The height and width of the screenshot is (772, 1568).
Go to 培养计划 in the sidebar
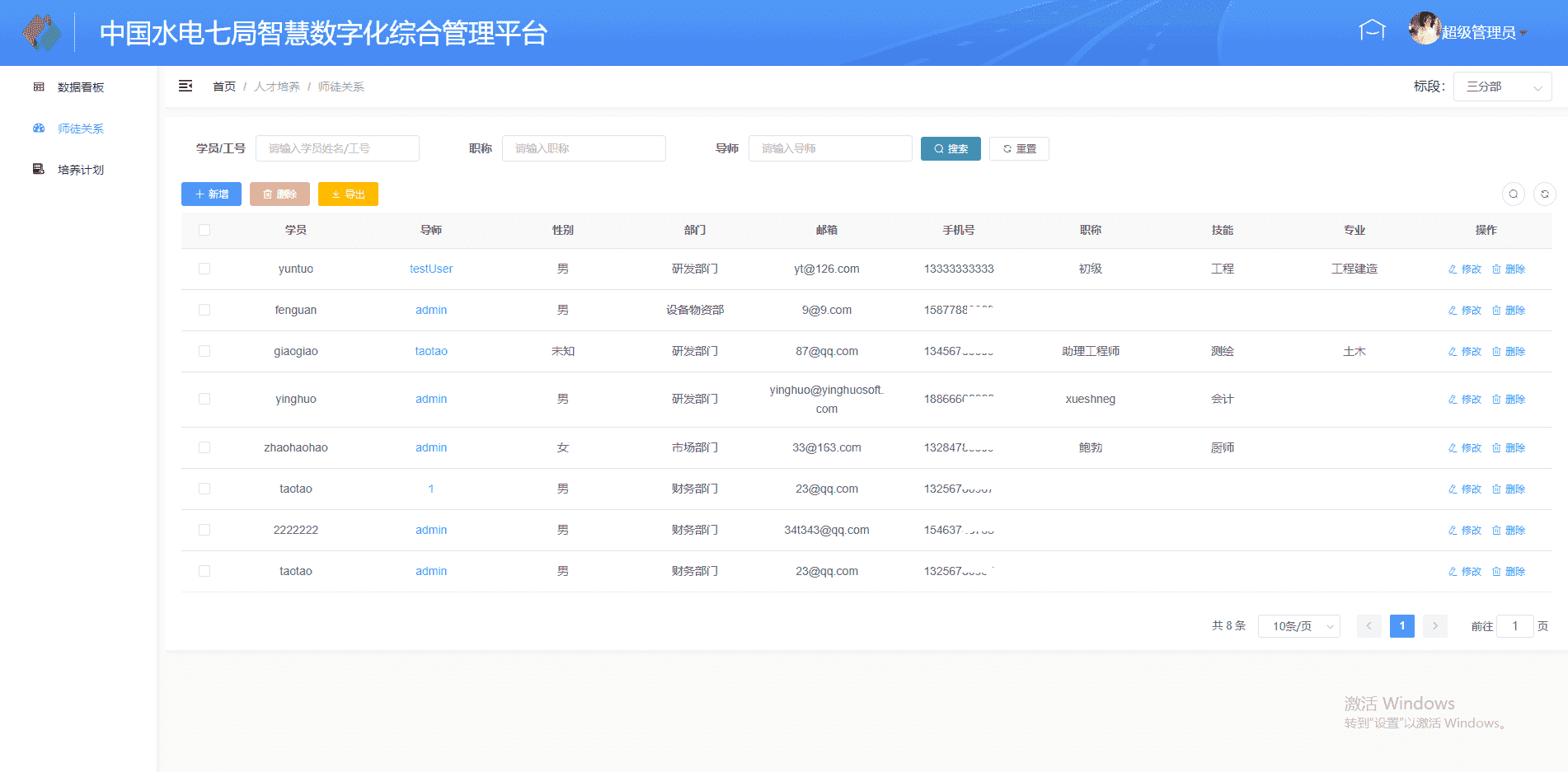80,170
